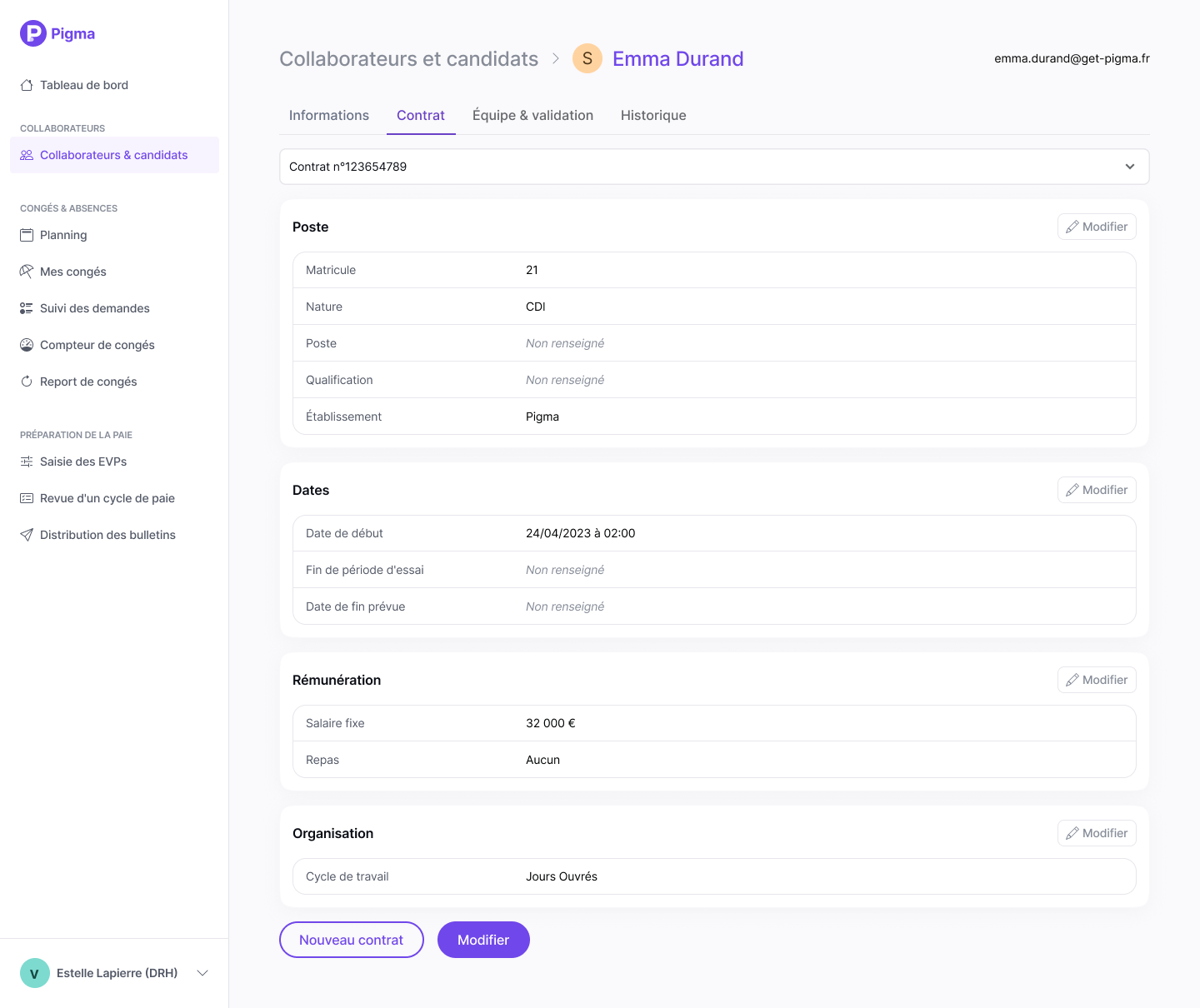
Task: Click the Date de fin prévue label
Action: 356,606
